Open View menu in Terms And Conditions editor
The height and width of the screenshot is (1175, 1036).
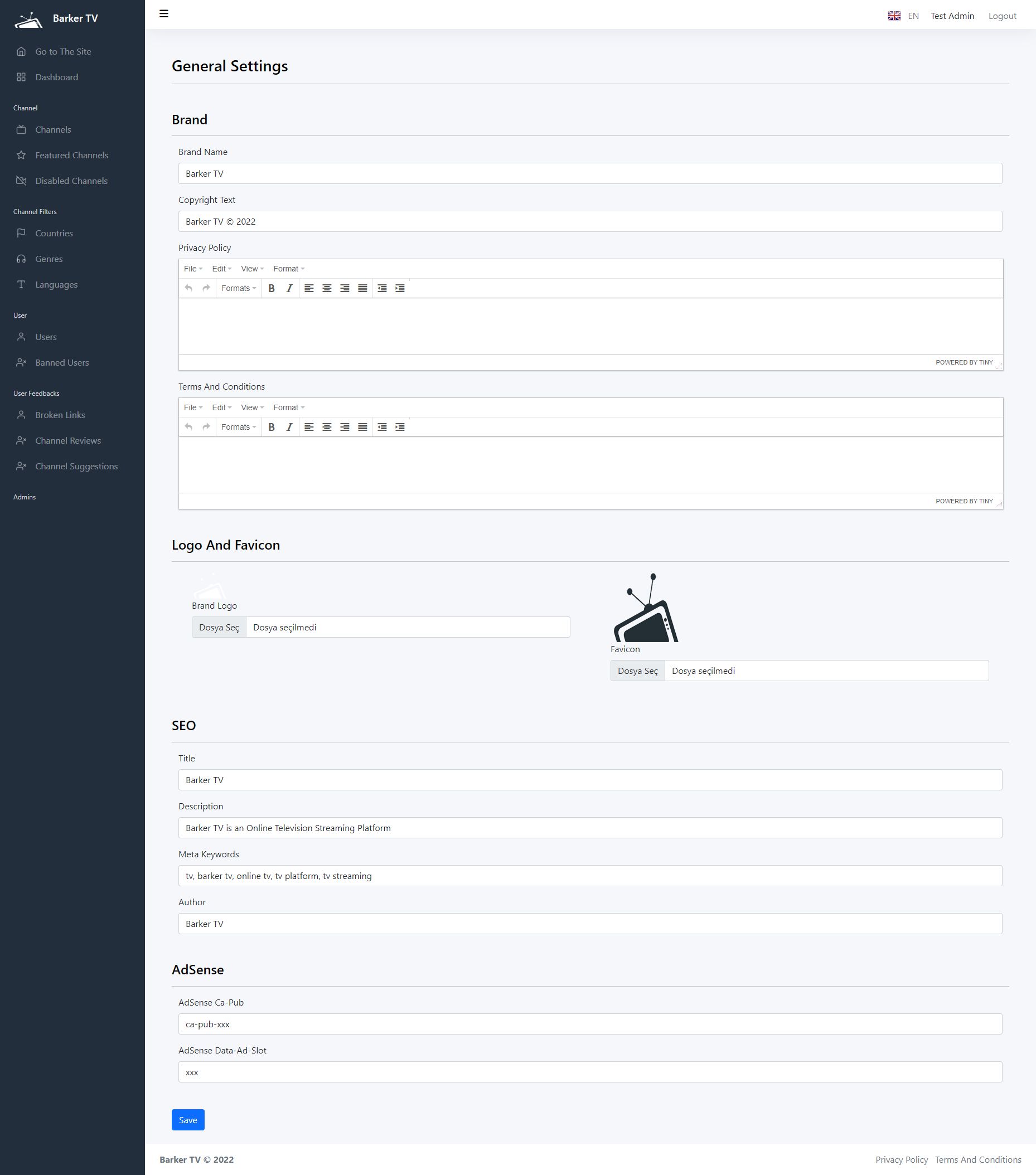[x=253, y=407]
